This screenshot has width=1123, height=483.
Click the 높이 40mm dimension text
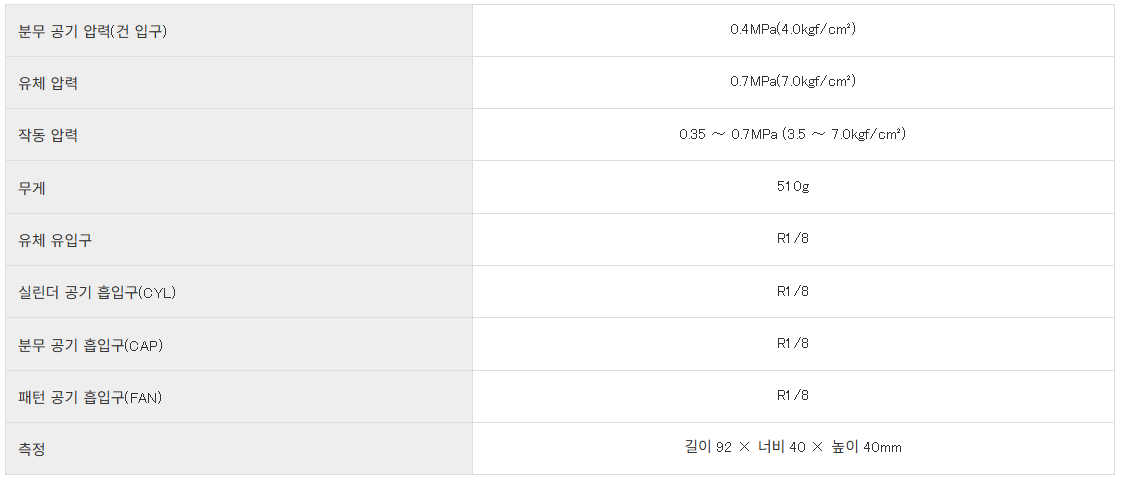pyautogui.click(x=866, y=447)
